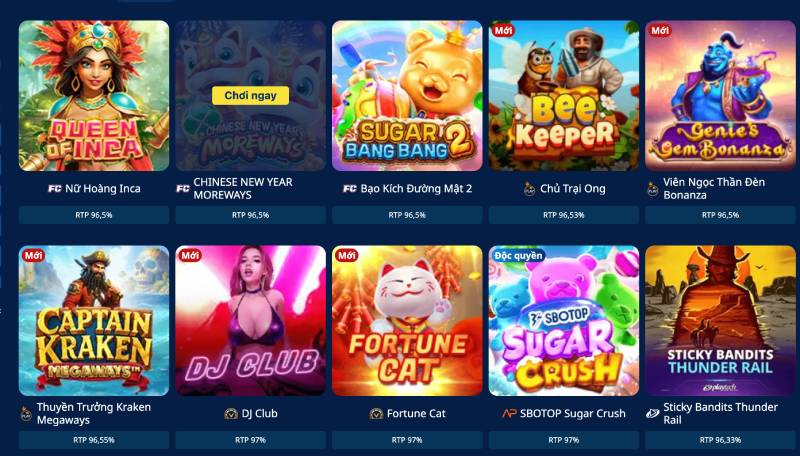
Task: Click the FC provider icon beside Nữ Hoàng Inca
Action: pos(55,189)
